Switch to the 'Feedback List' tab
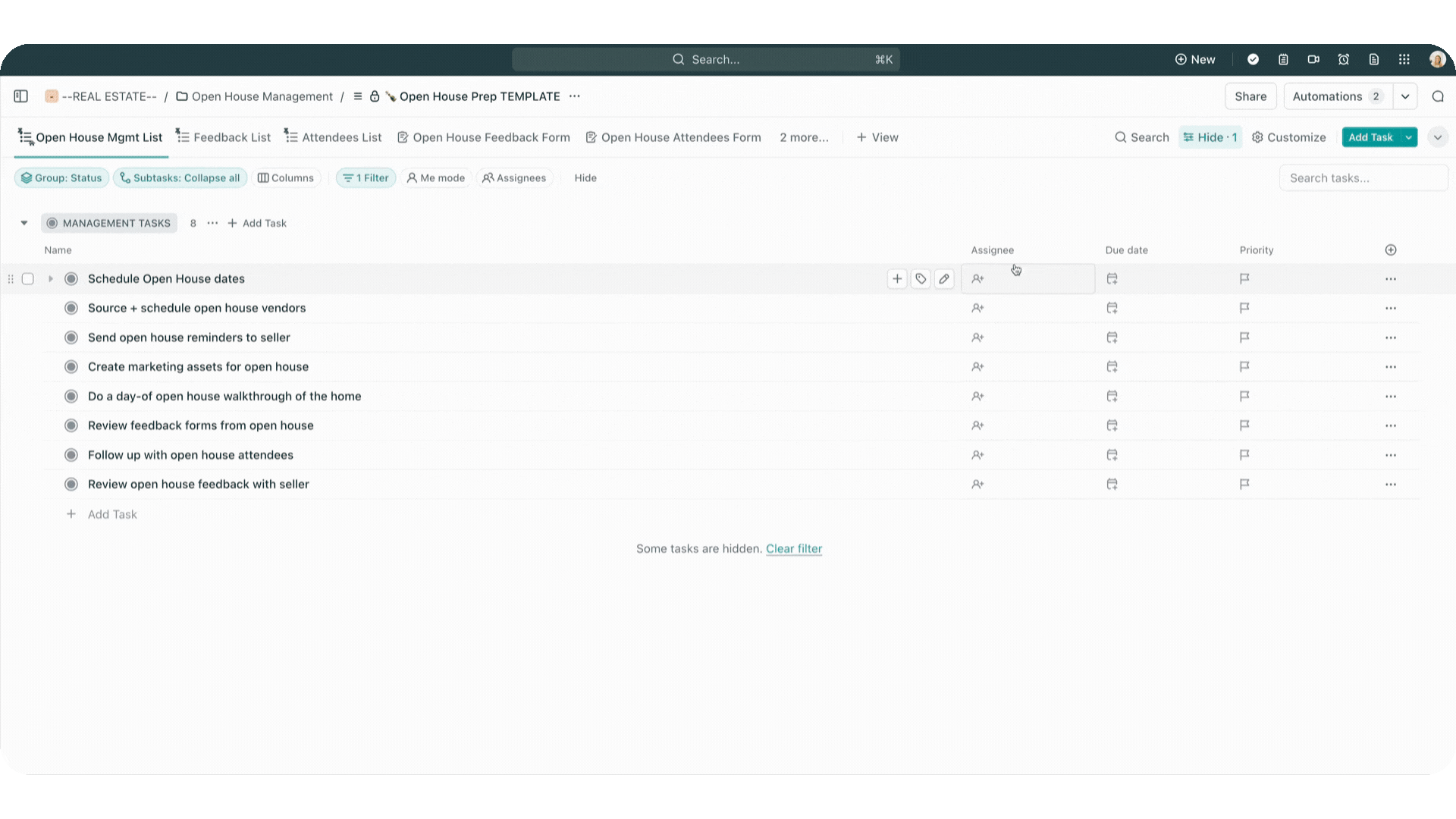Viewport: 1456px width, 819px height. point(223,137)
